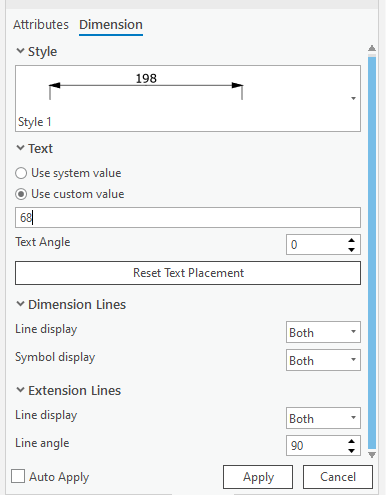Image resolution: width=386 pixels, height=495 pixels.
Task: Click the Line angle value field
Action: [316, 446]
